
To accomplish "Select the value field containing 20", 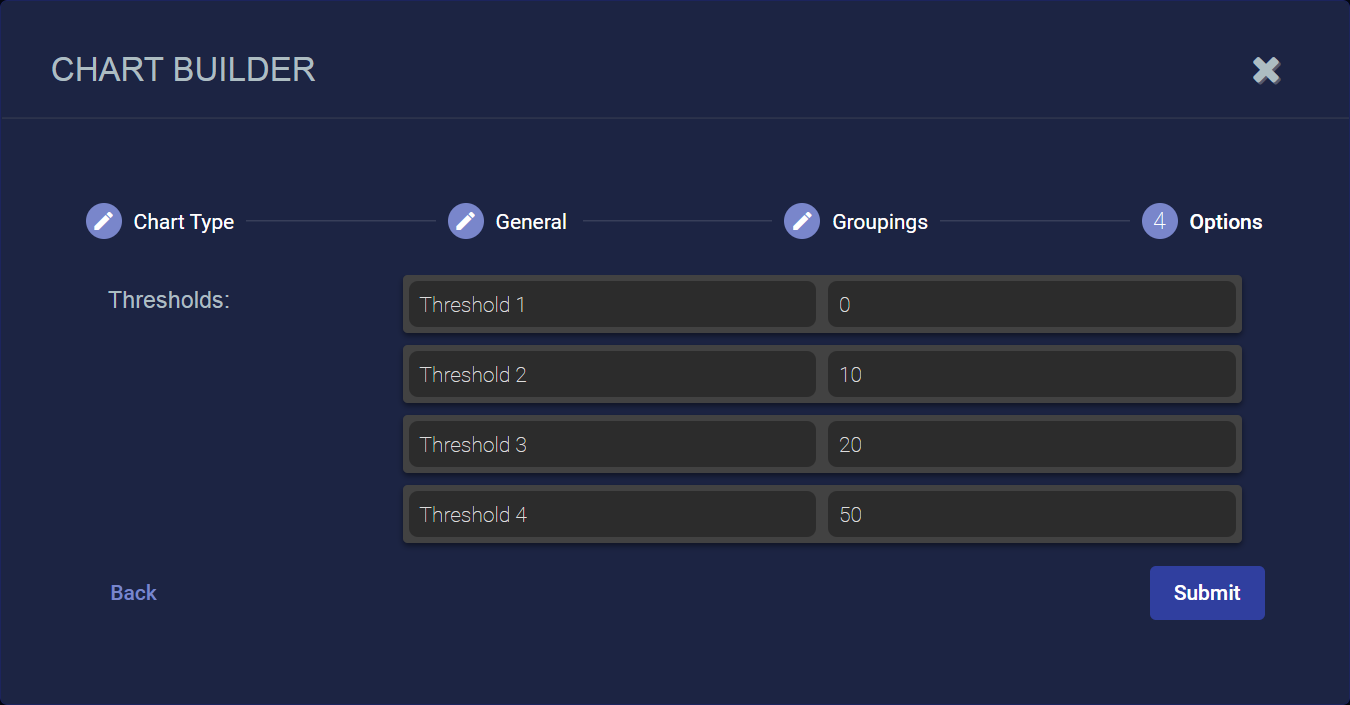I will pos(1031,444).
